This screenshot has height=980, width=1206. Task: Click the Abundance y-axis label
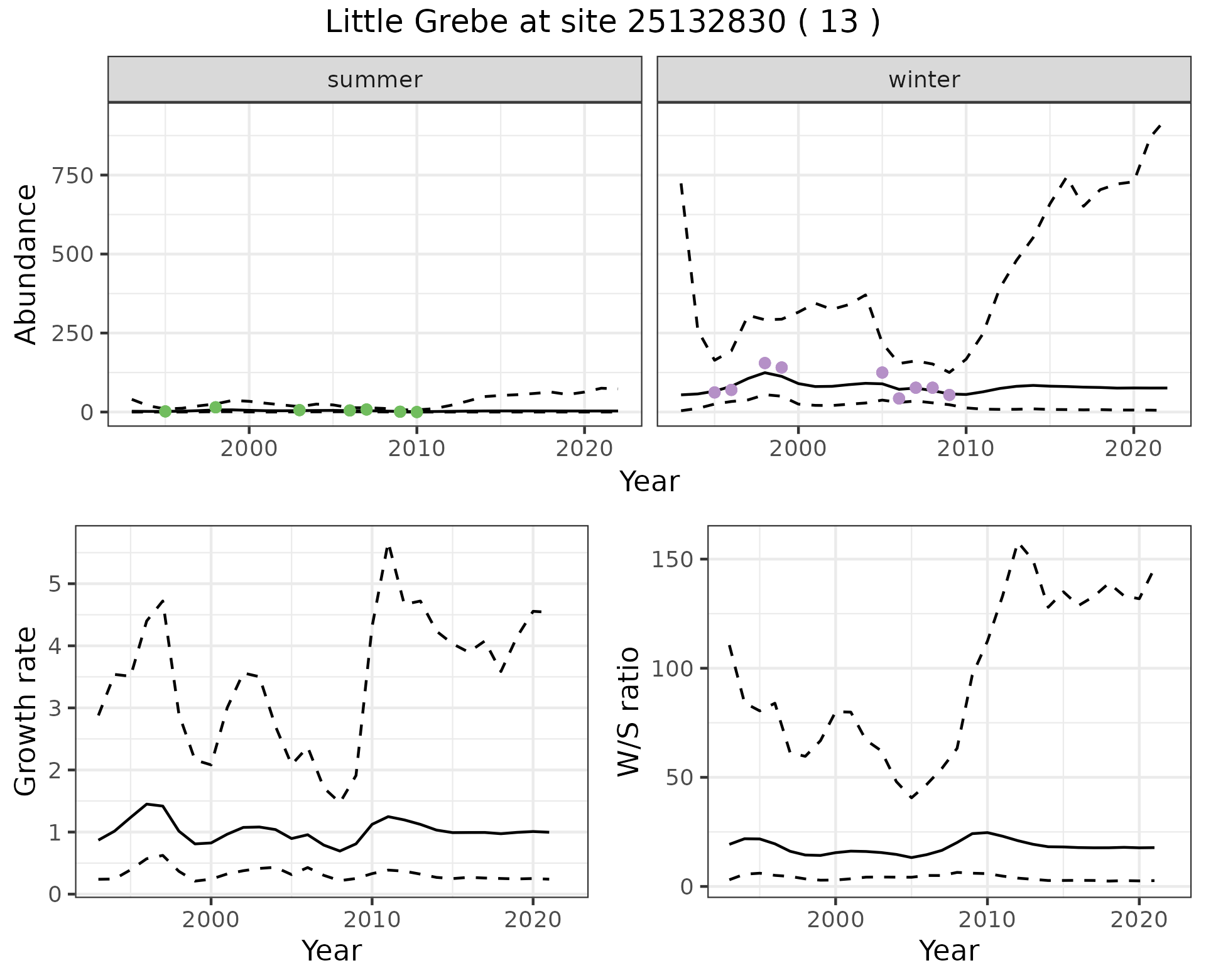coord(26,264)
